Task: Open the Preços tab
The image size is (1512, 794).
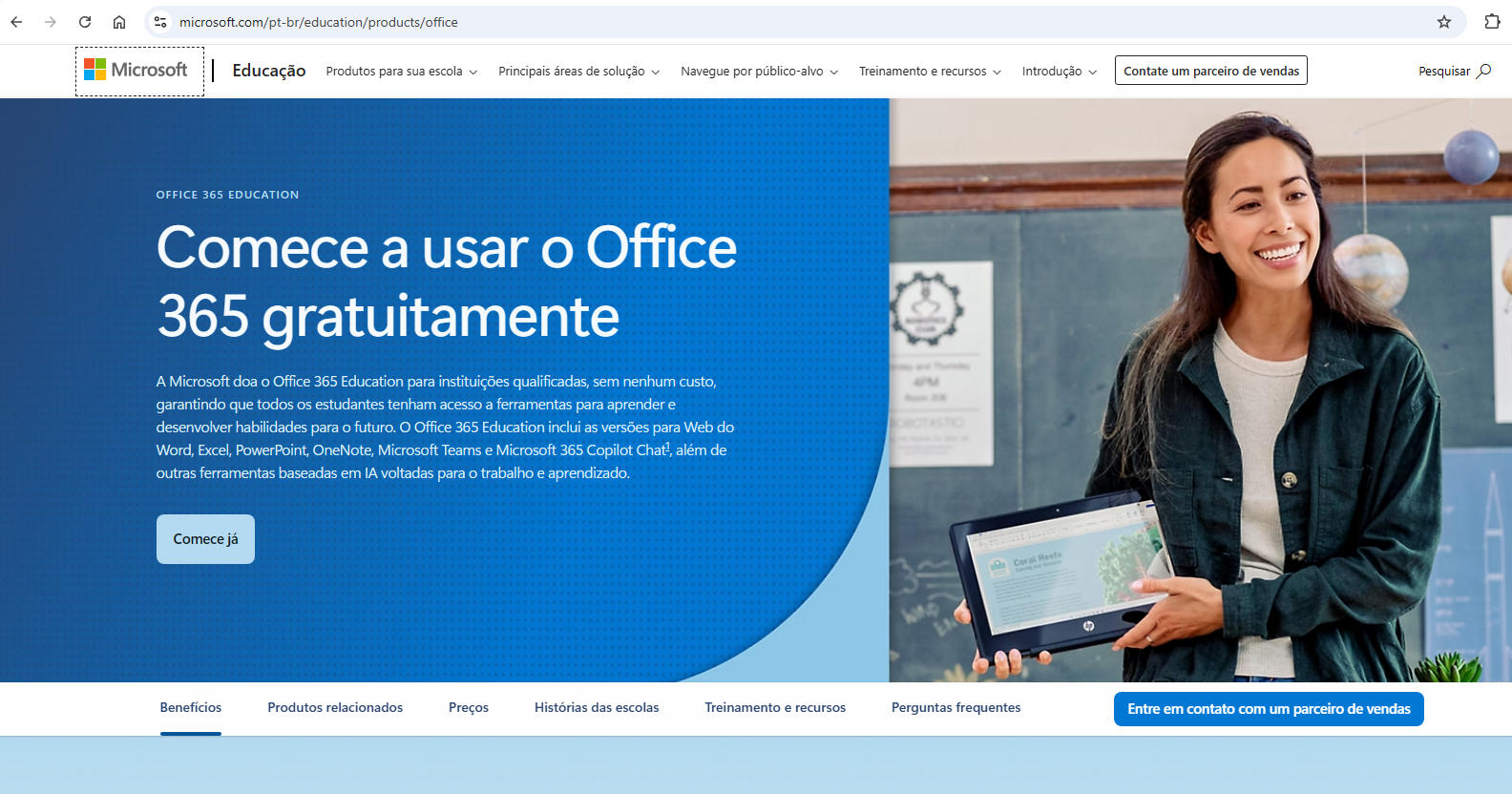Action: tap(469, 708)
